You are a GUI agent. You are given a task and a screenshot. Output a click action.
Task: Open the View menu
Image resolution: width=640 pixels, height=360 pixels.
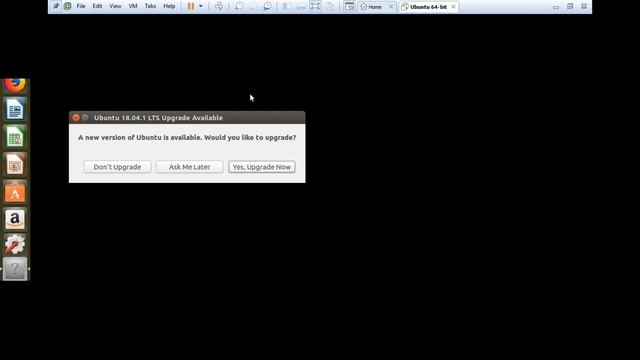pyautogui.click(x=115, y=6)
